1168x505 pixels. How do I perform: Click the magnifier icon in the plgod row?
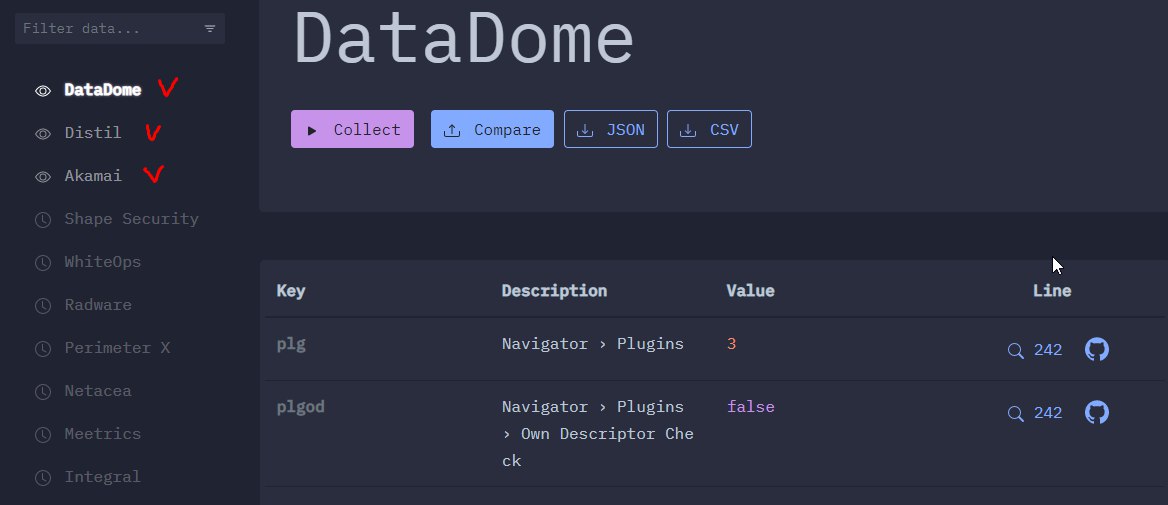(x=1015, y=414)
